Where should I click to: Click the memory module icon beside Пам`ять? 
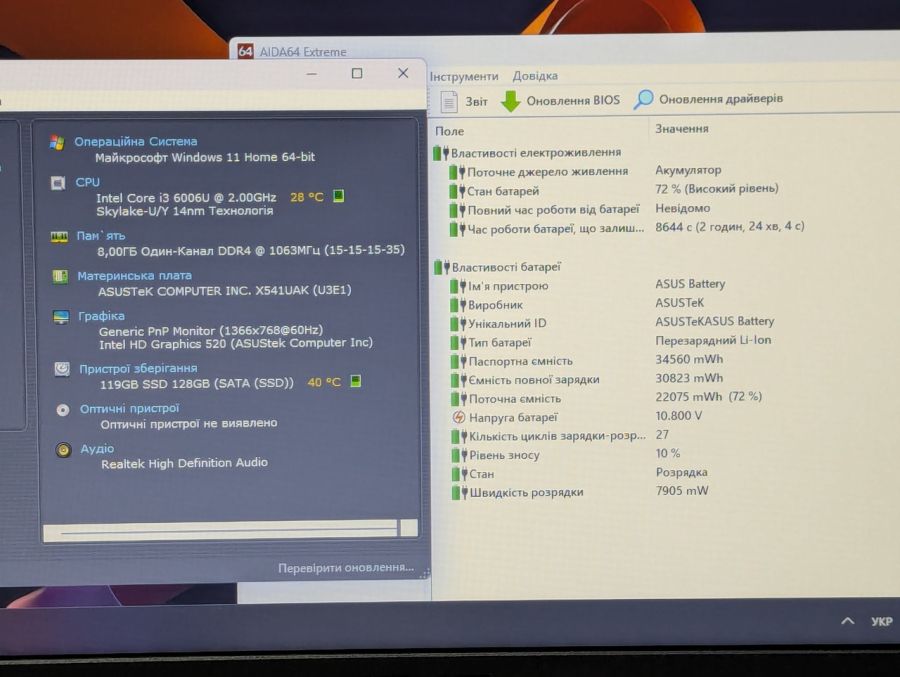59,237
